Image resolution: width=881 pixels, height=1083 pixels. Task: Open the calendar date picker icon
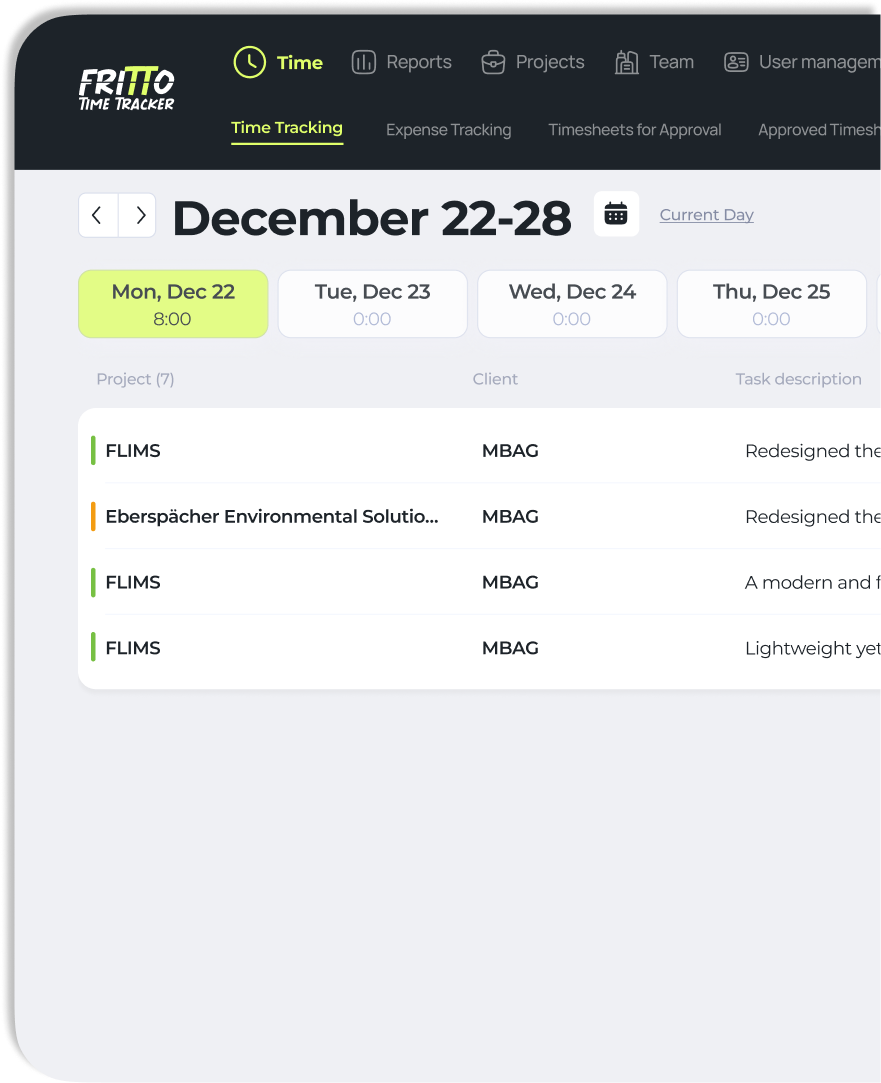point(616,214)
